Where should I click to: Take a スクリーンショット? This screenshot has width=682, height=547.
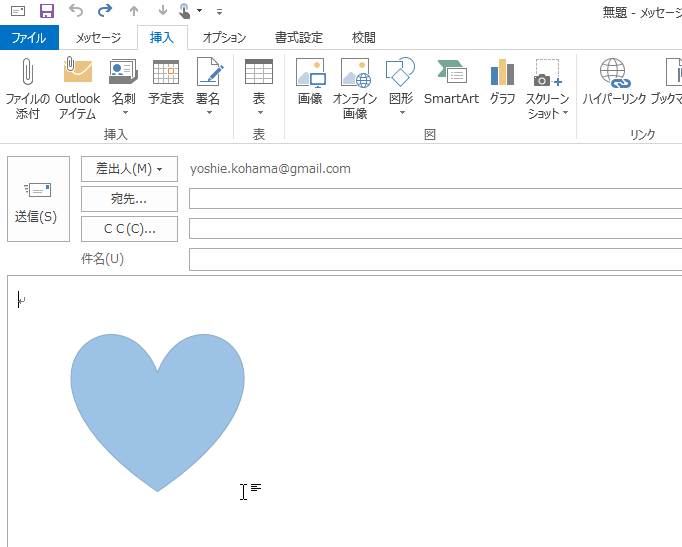click(x=547, y=88)
